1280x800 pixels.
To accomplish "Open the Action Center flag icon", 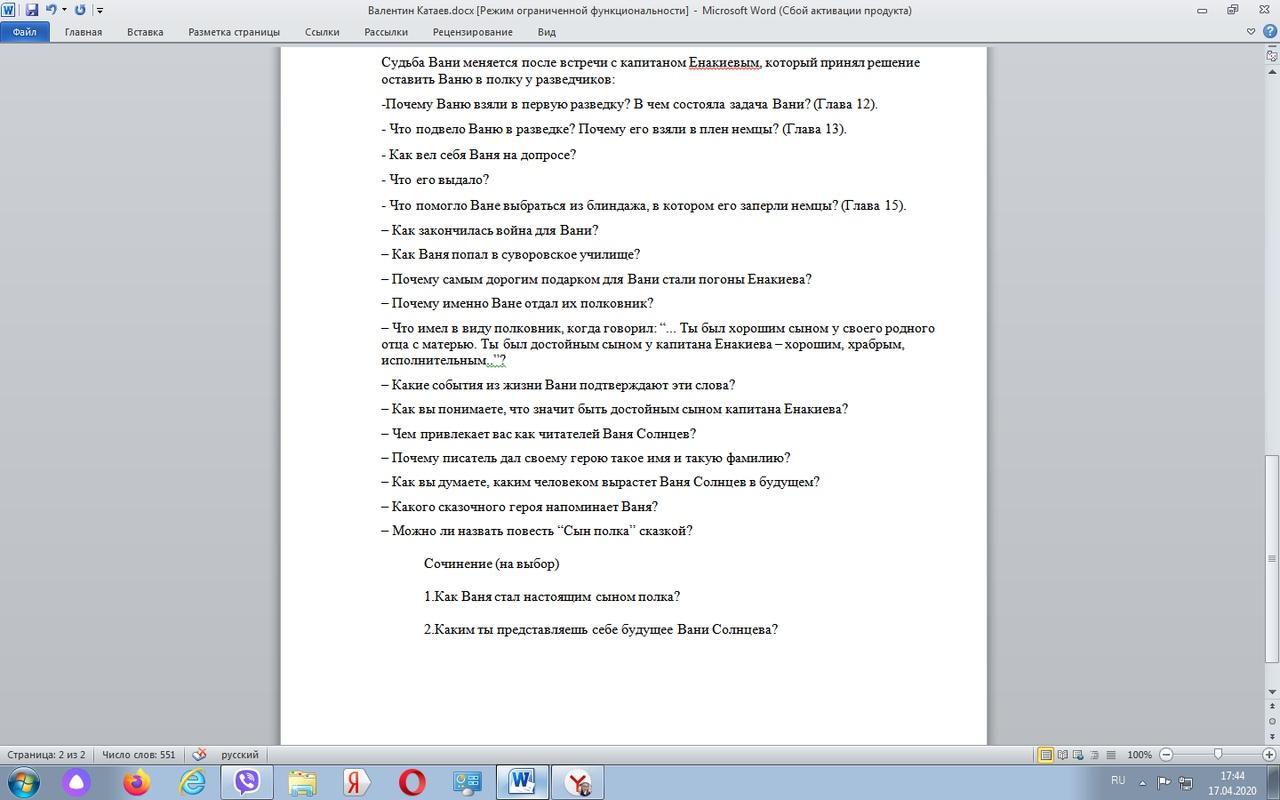I will 1164,782.
